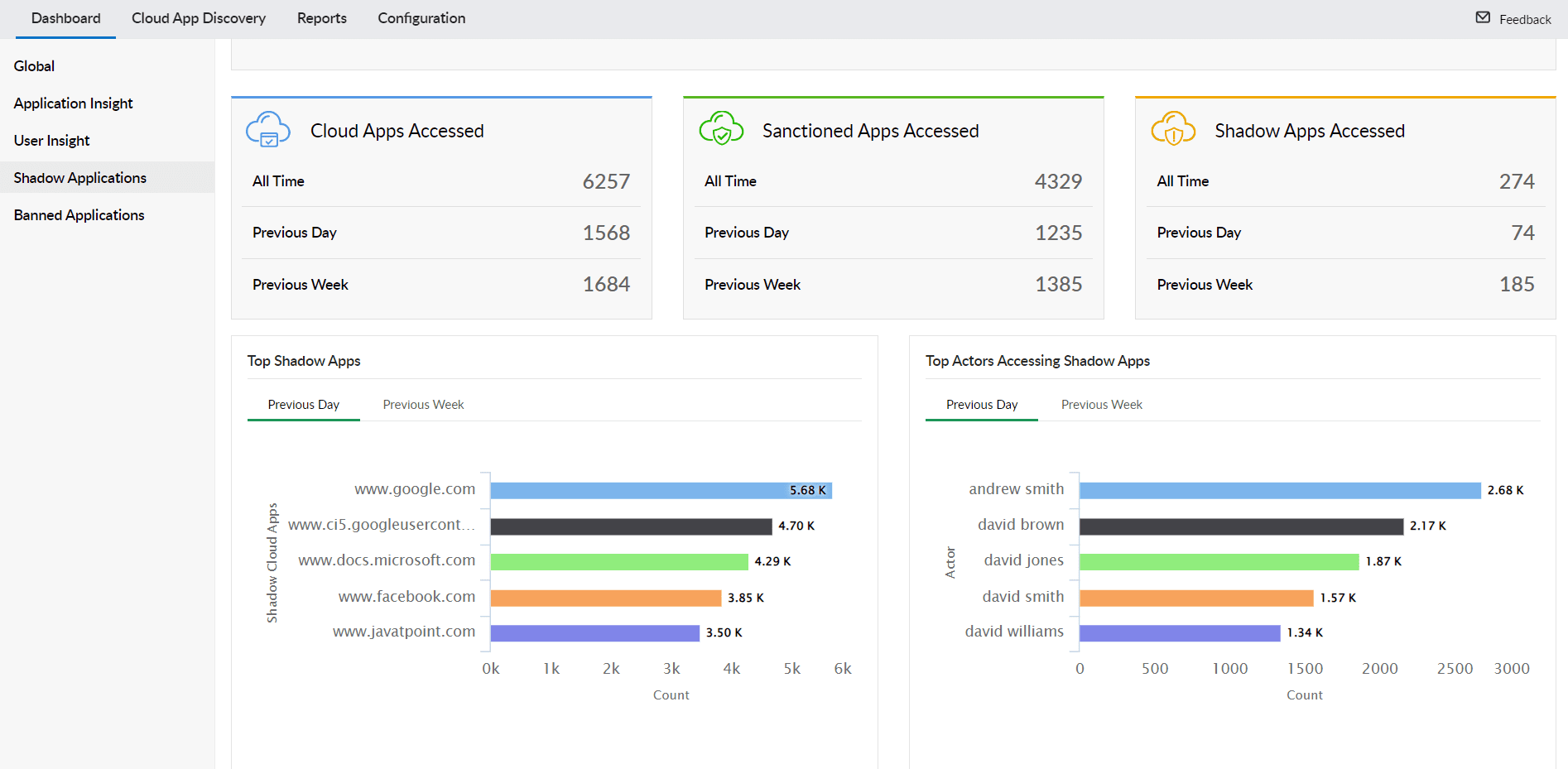Click the www.facebook.com label
This screenshot has width=1568, height=769.
click(x=406, y=596)
